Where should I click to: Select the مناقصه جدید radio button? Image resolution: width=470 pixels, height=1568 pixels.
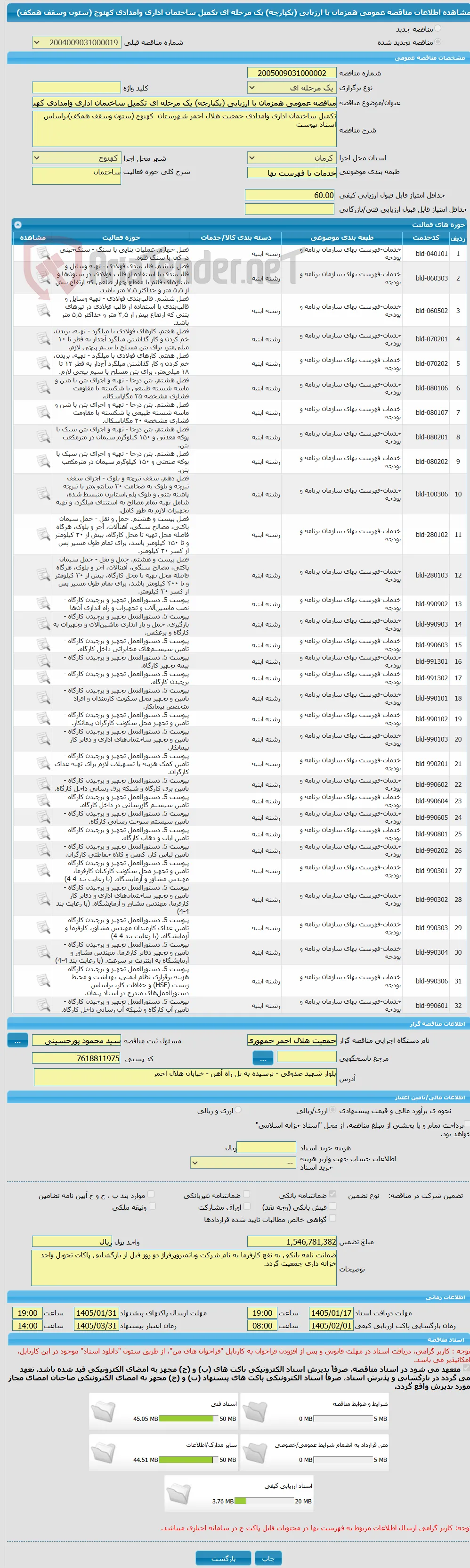click(x=438, y=29)
